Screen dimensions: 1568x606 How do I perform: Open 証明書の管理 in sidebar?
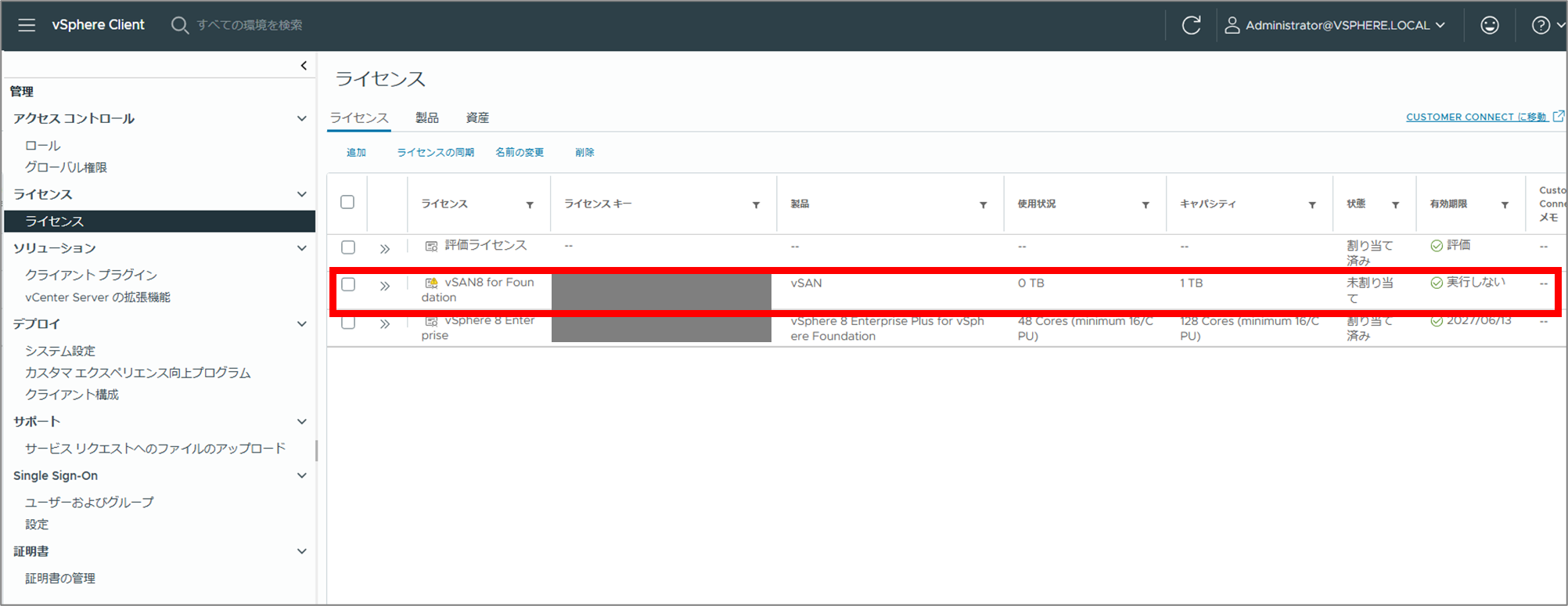[x=60, y=579]
